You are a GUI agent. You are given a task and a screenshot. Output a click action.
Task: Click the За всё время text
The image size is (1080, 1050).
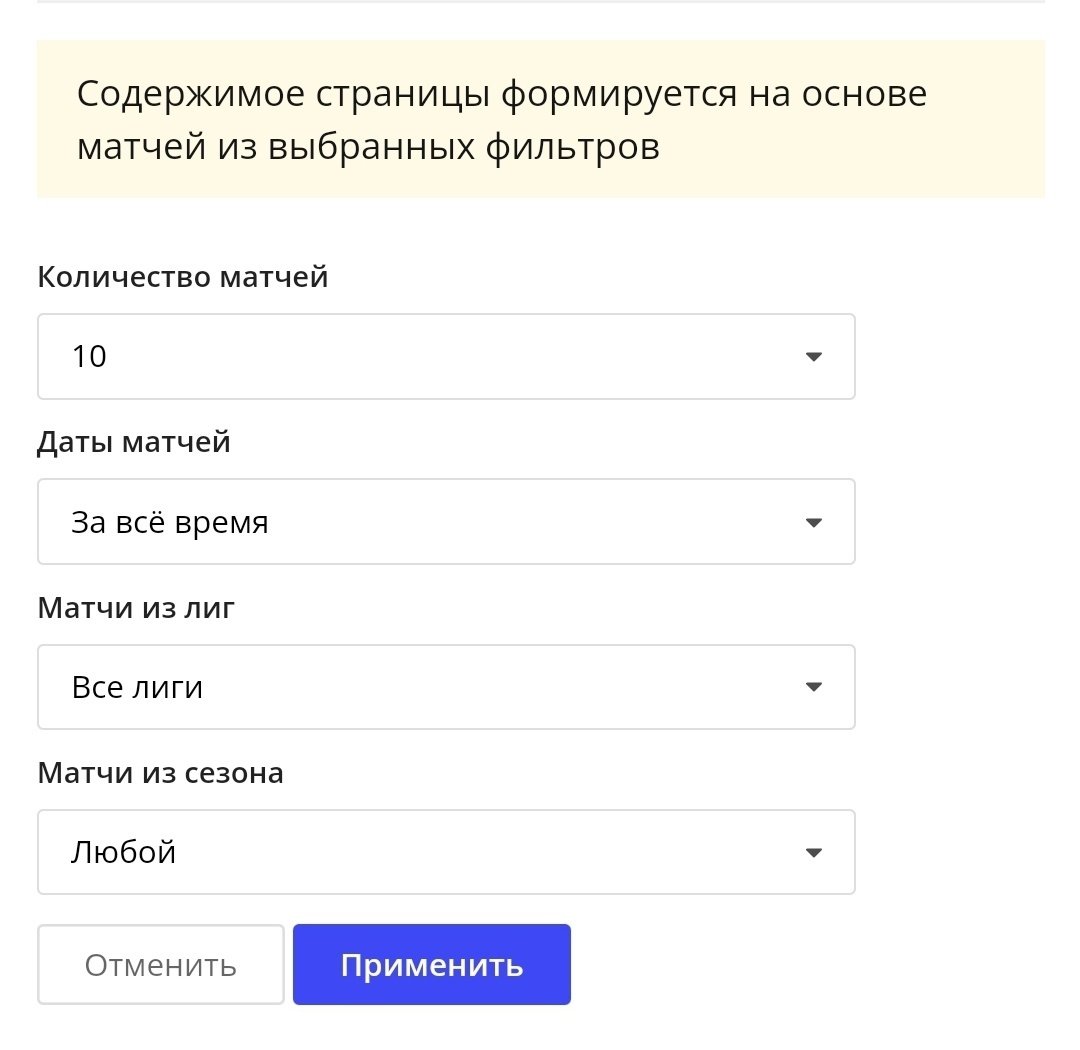170,522
